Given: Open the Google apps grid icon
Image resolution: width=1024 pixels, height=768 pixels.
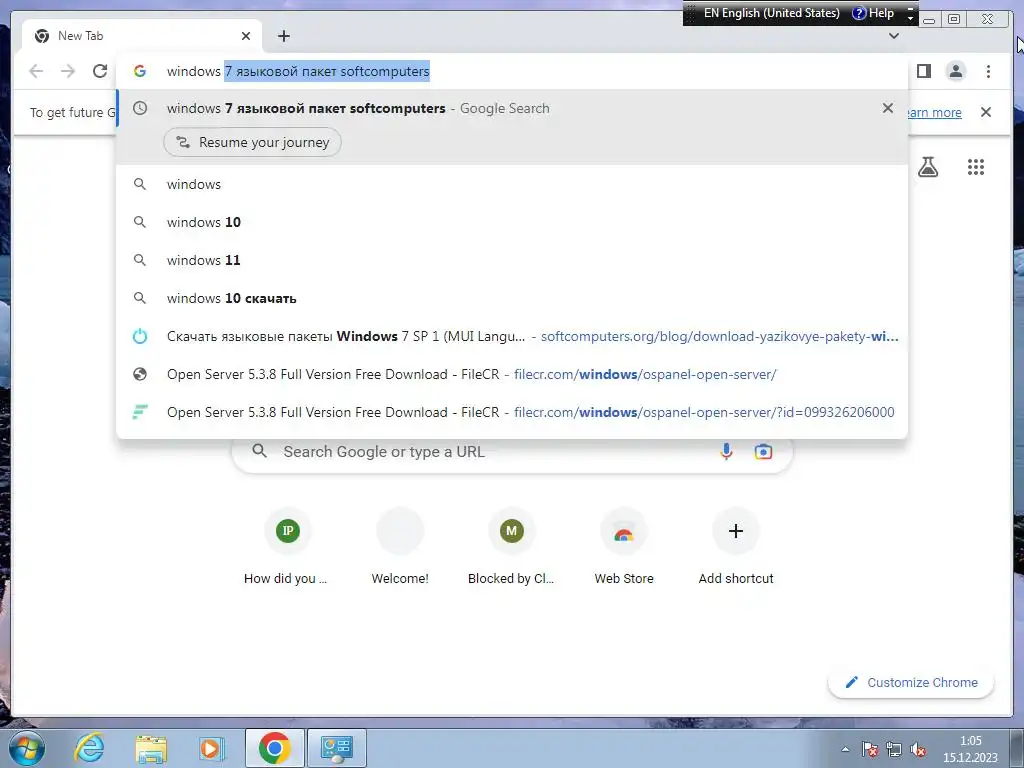Looking at the screenshot, I should click(x=976, y=167).
